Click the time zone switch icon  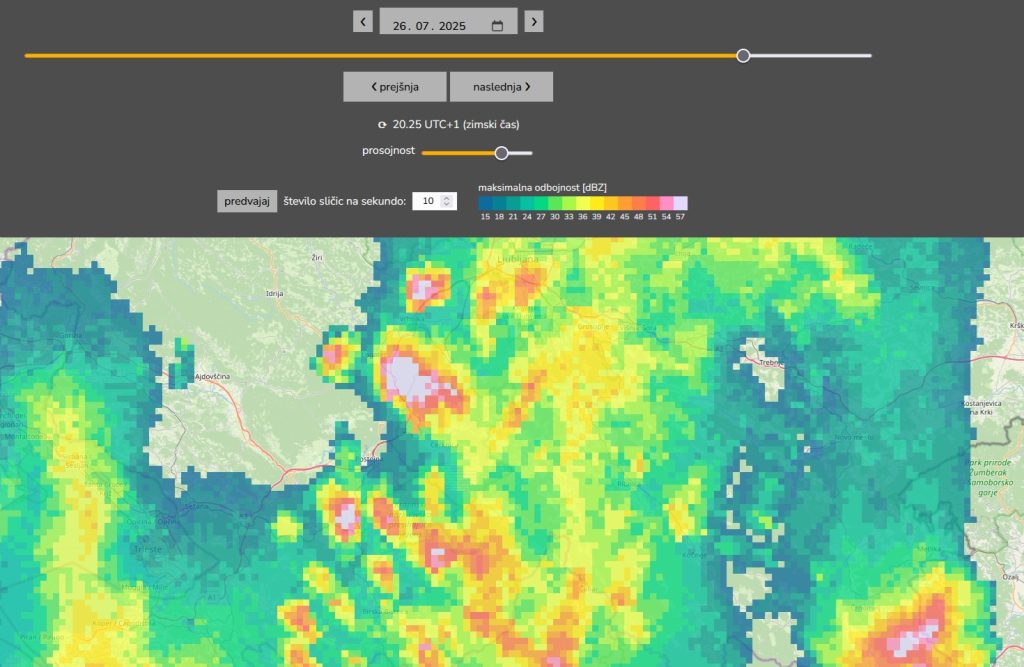[381, 125]
